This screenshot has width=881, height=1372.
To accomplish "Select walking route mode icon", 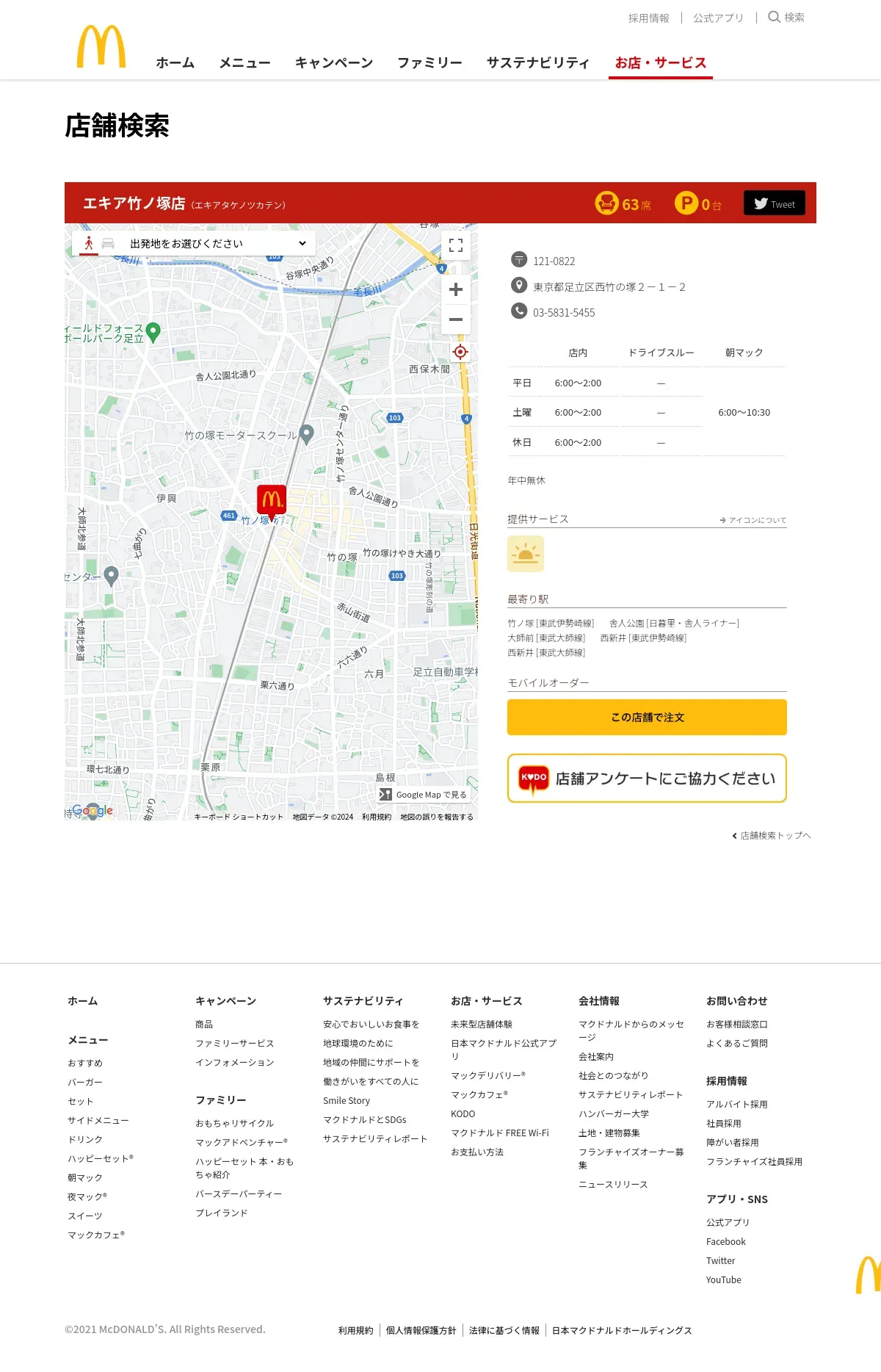I will (x=89, y=243).
